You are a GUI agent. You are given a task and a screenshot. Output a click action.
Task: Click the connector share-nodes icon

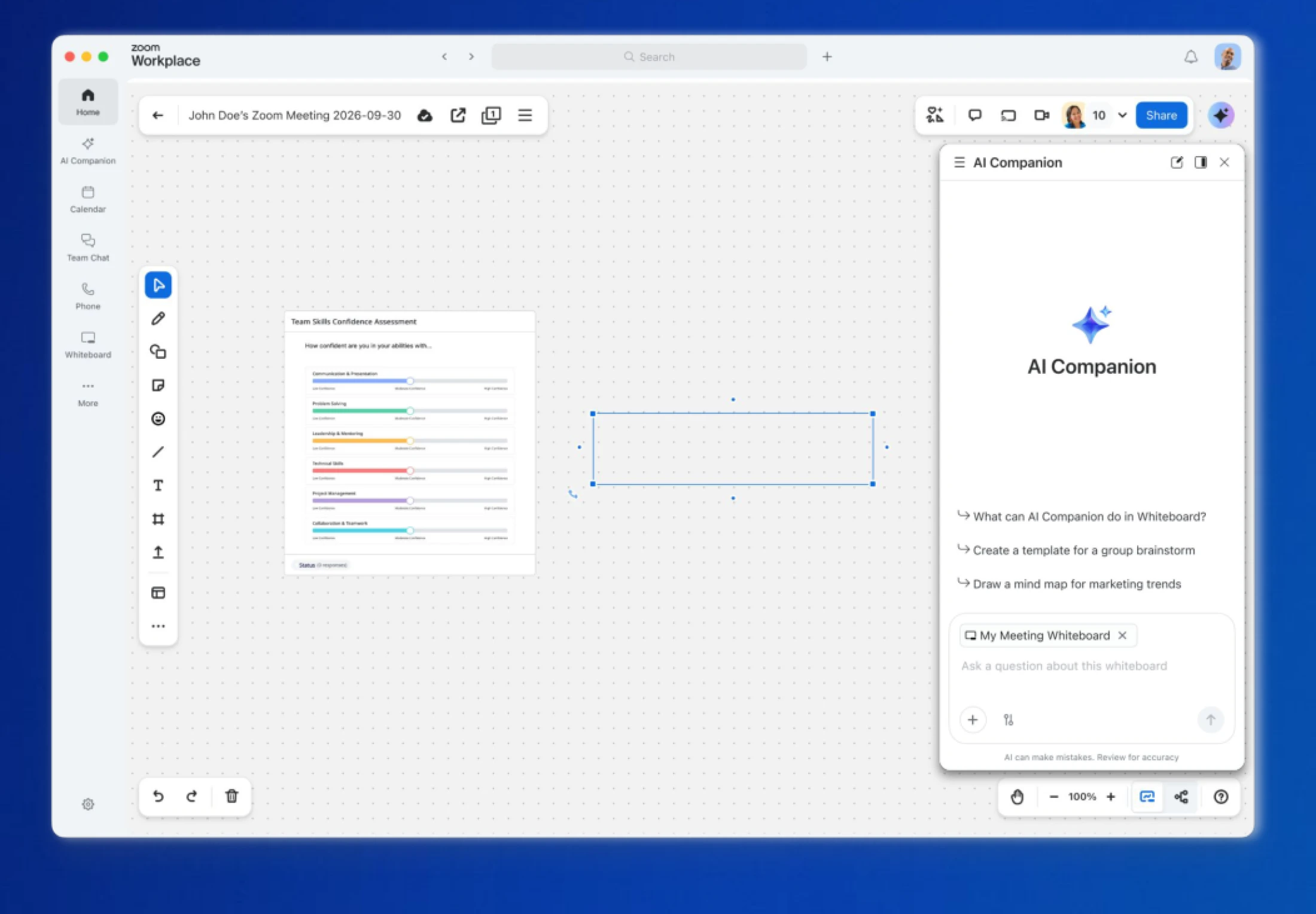(1181, 796)
